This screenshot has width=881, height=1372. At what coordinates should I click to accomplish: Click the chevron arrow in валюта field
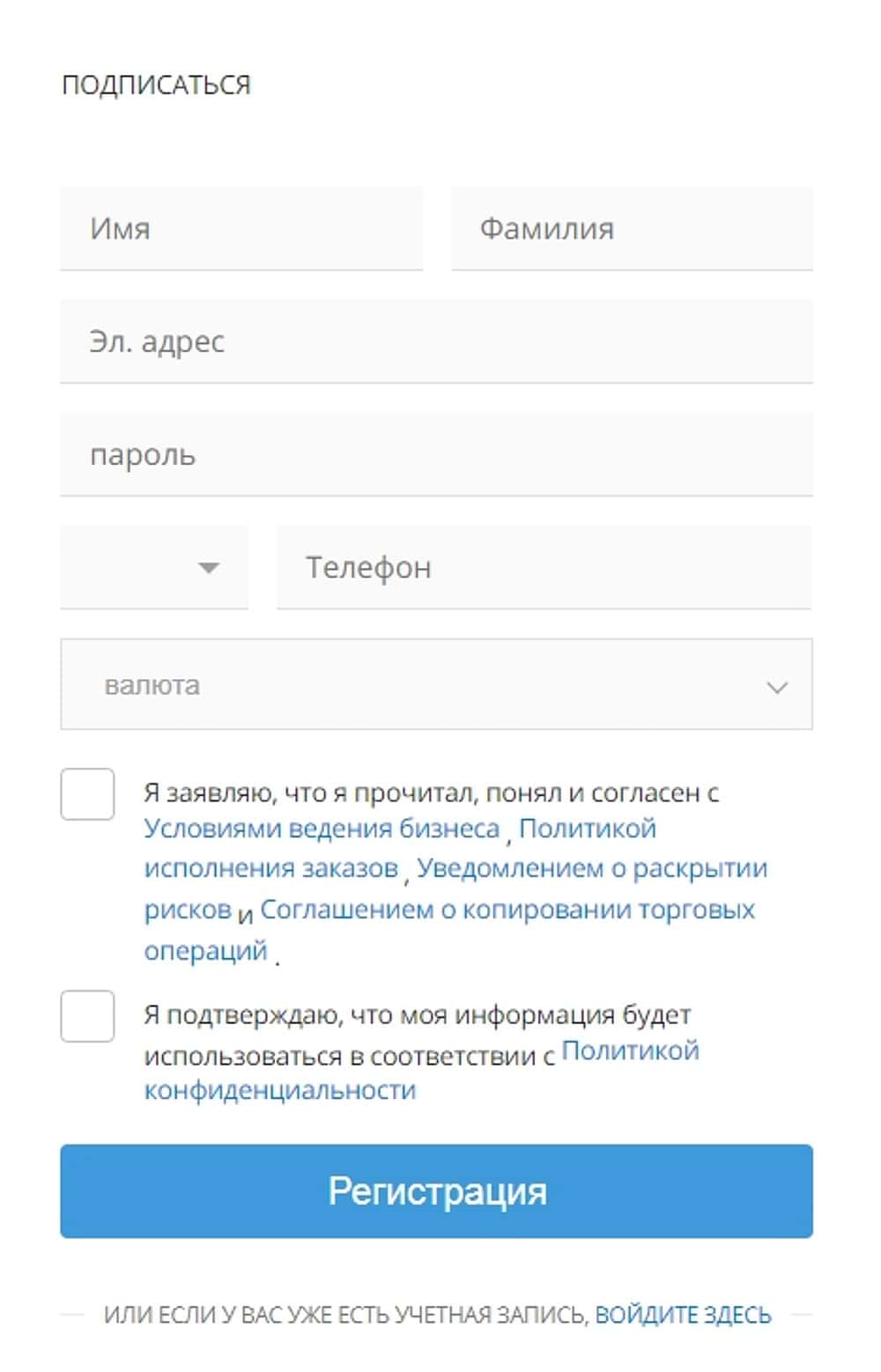pyautogui.click(x=776, y=687)
